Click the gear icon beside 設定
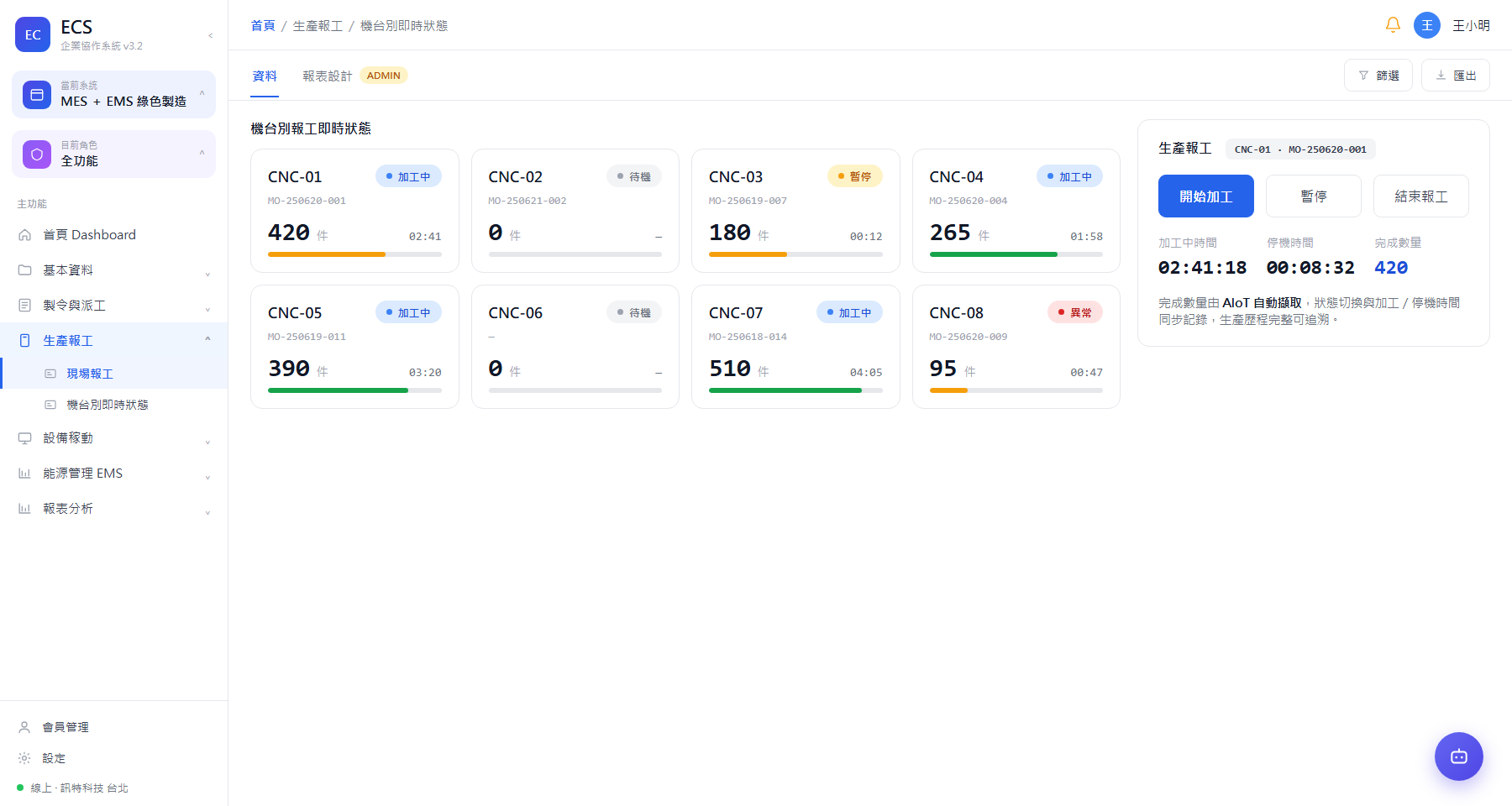 tap(25, 758)
